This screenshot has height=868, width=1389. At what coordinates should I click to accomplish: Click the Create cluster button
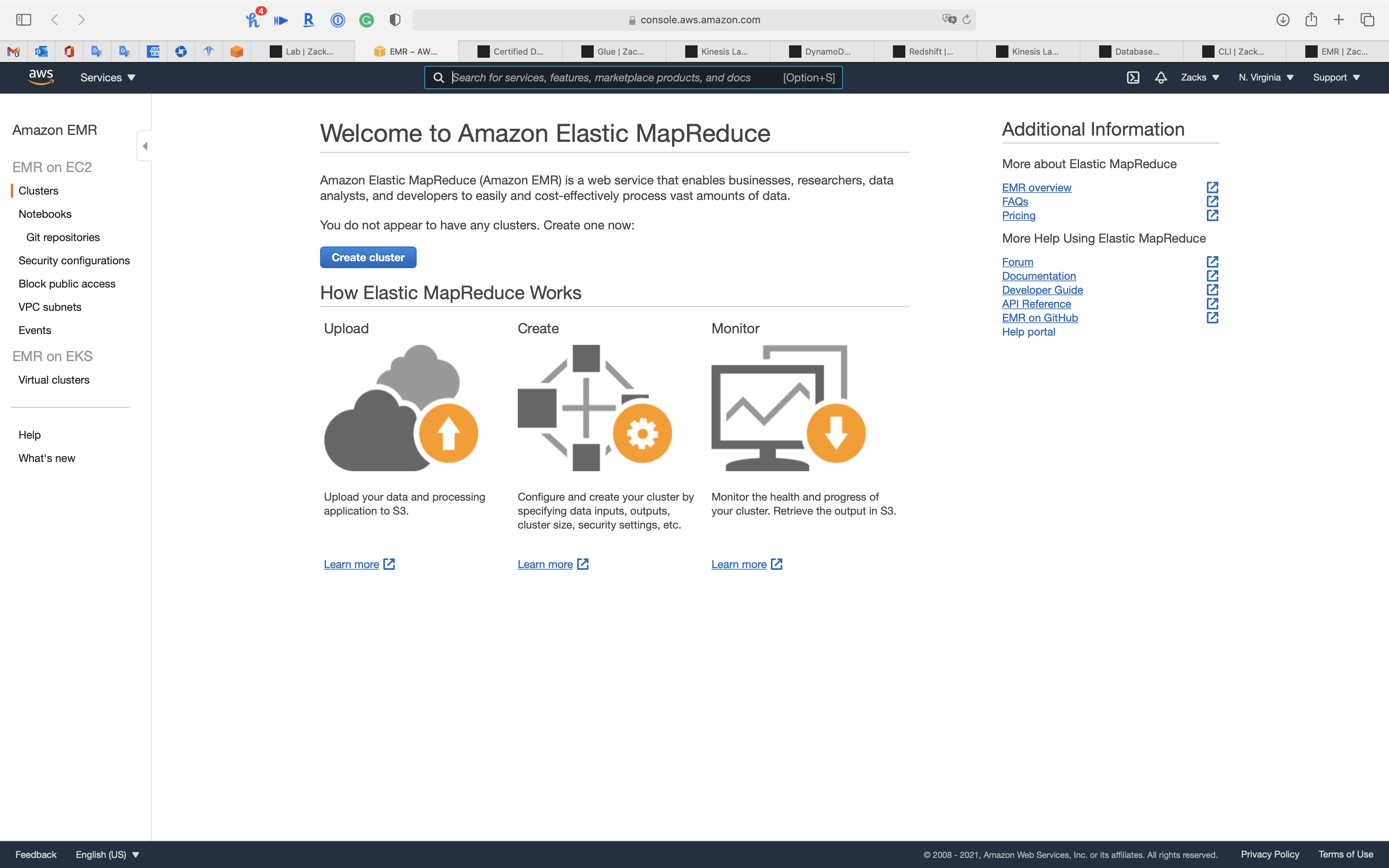point(368,257)
